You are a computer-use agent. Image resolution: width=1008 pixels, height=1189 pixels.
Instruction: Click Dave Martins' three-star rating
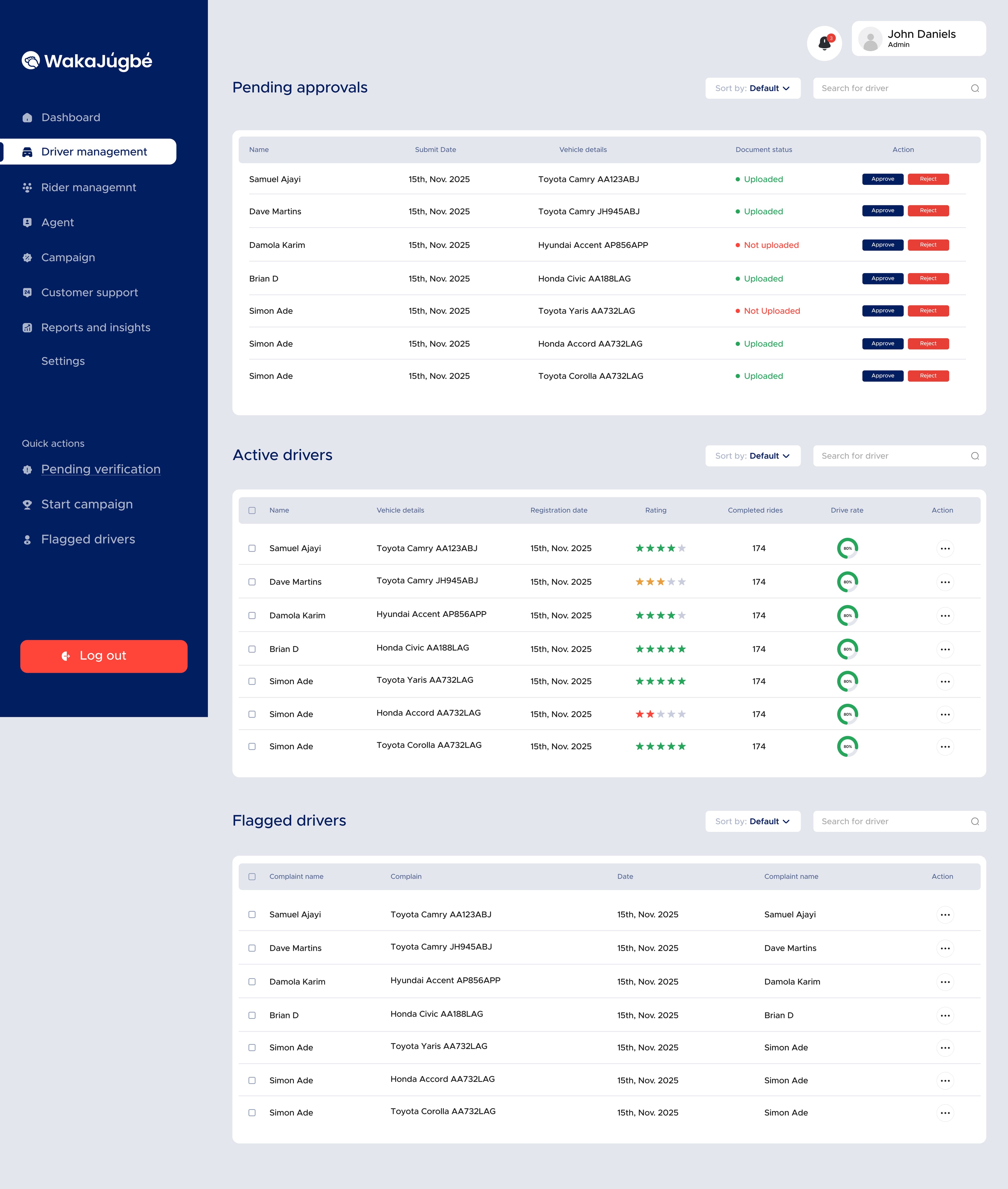point(660,582)
